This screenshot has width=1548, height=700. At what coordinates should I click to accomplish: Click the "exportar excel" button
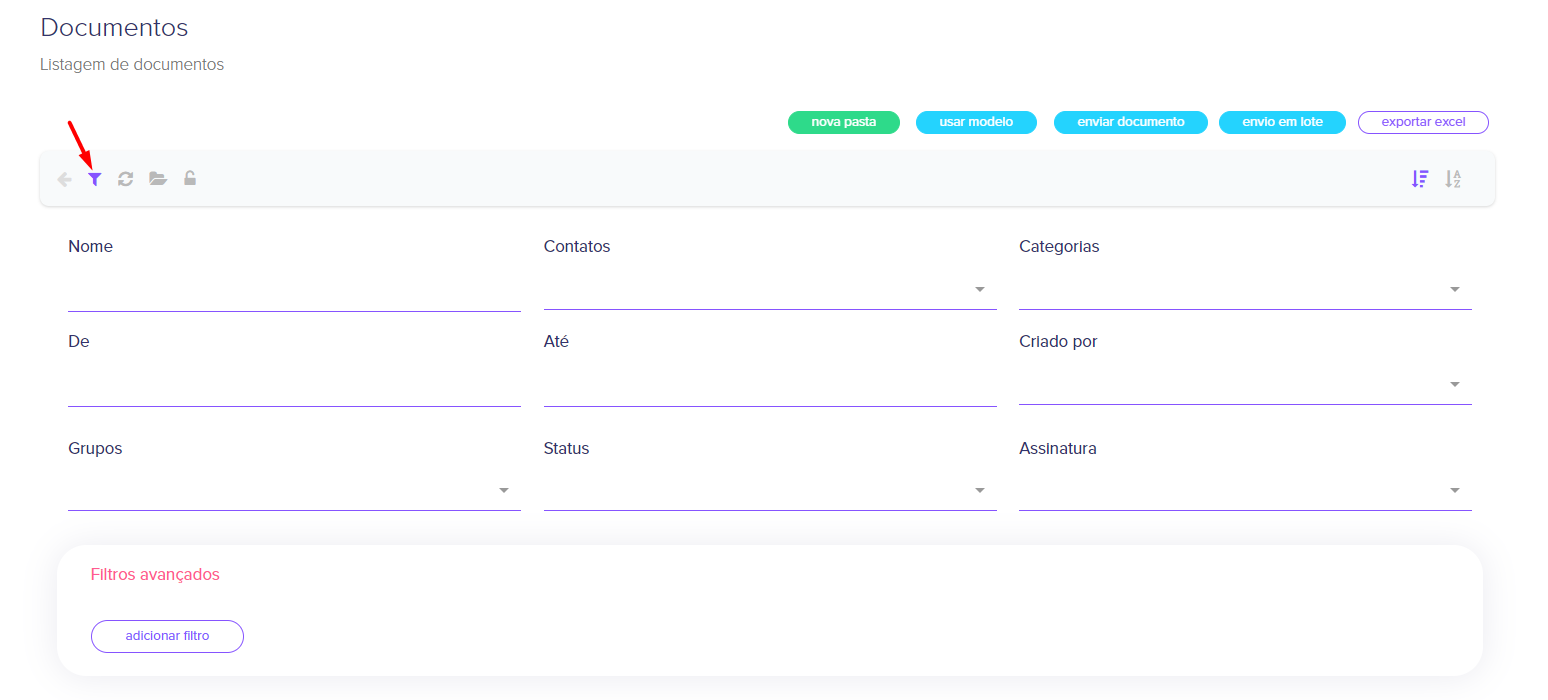[x=1423, y=122]
